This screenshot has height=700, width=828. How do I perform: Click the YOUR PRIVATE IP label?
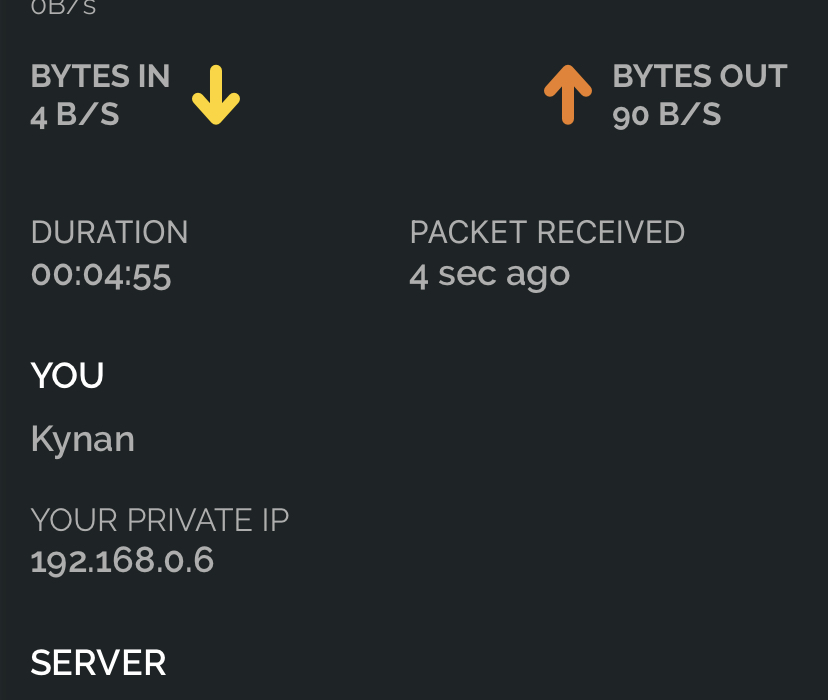pyautogui.click(x=160, y=520)
